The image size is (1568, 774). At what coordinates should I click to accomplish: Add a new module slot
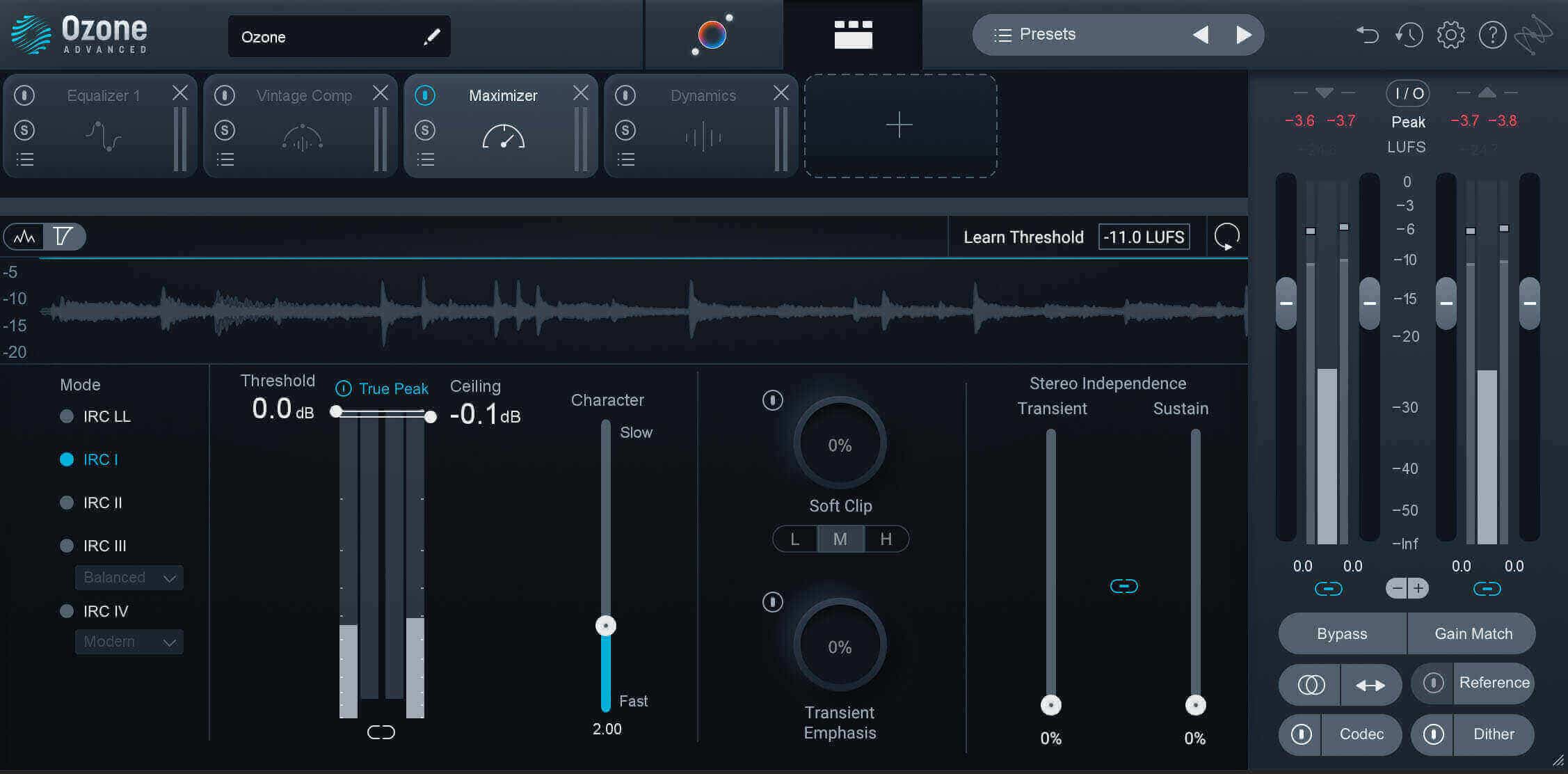900,126
